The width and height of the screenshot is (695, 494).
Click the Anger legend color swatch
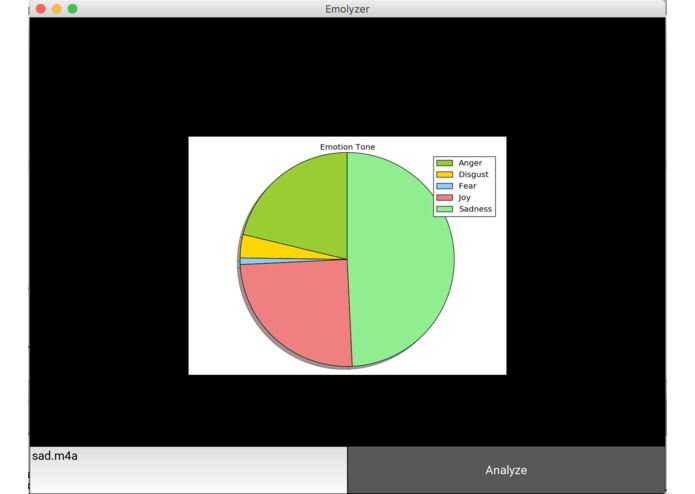(x=445, y=163)
